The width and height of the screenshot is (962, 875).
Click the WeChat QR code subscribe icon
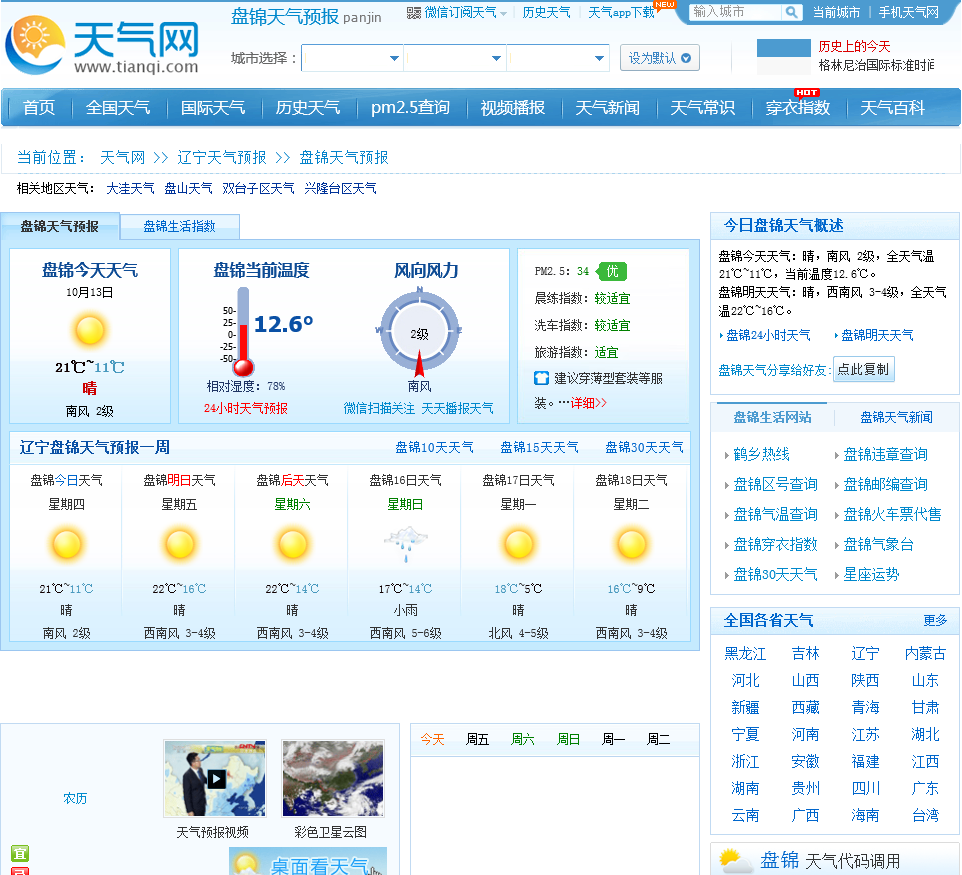coord(414,13)
